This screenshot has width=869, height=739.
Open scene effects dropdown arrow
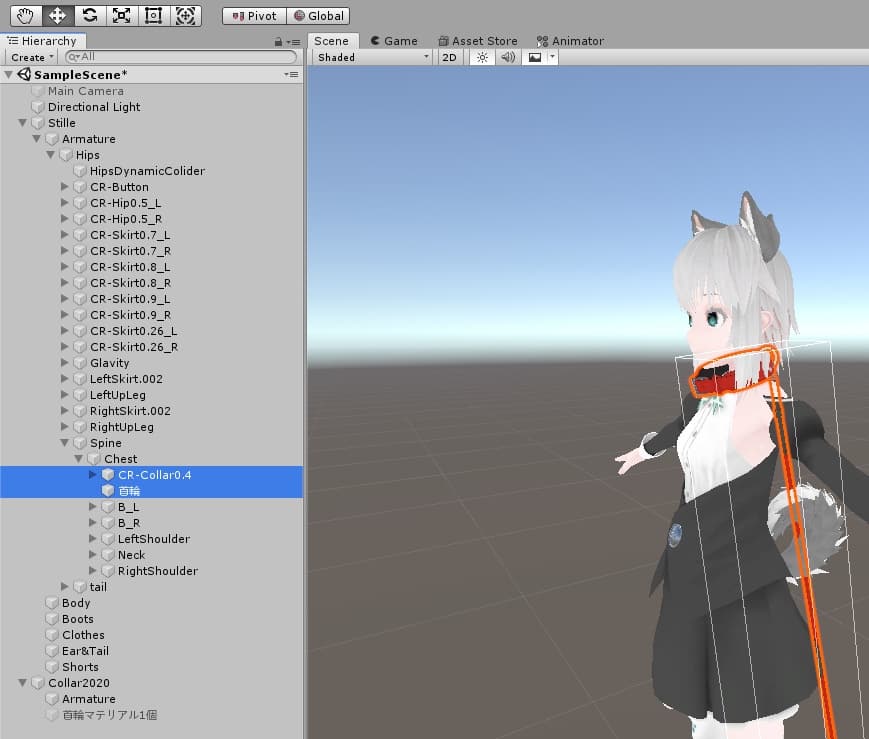(553, 57)
